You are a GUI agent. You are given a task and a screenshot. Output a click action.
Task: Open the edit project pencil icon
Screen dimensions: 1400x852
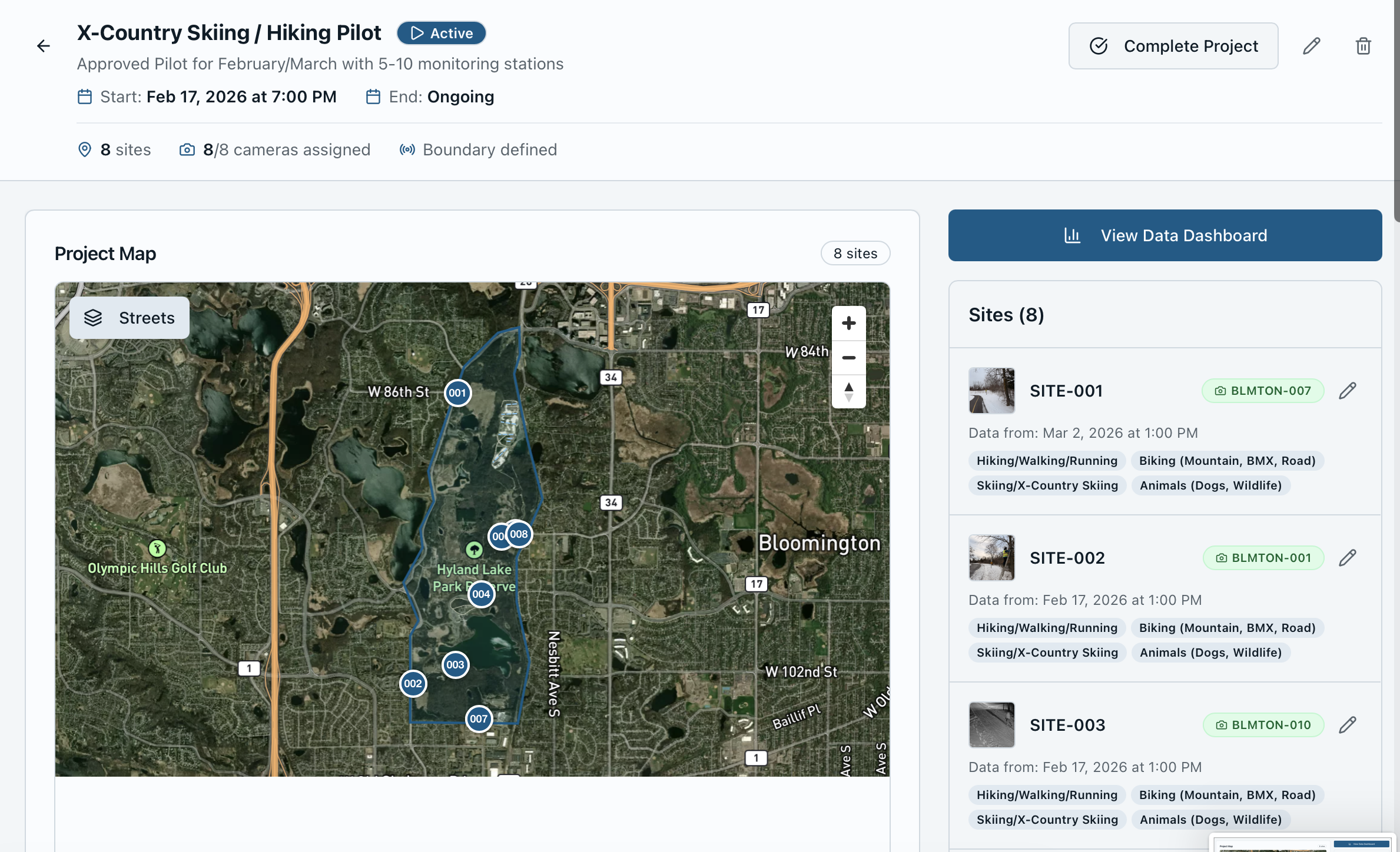pos(1312,45)
